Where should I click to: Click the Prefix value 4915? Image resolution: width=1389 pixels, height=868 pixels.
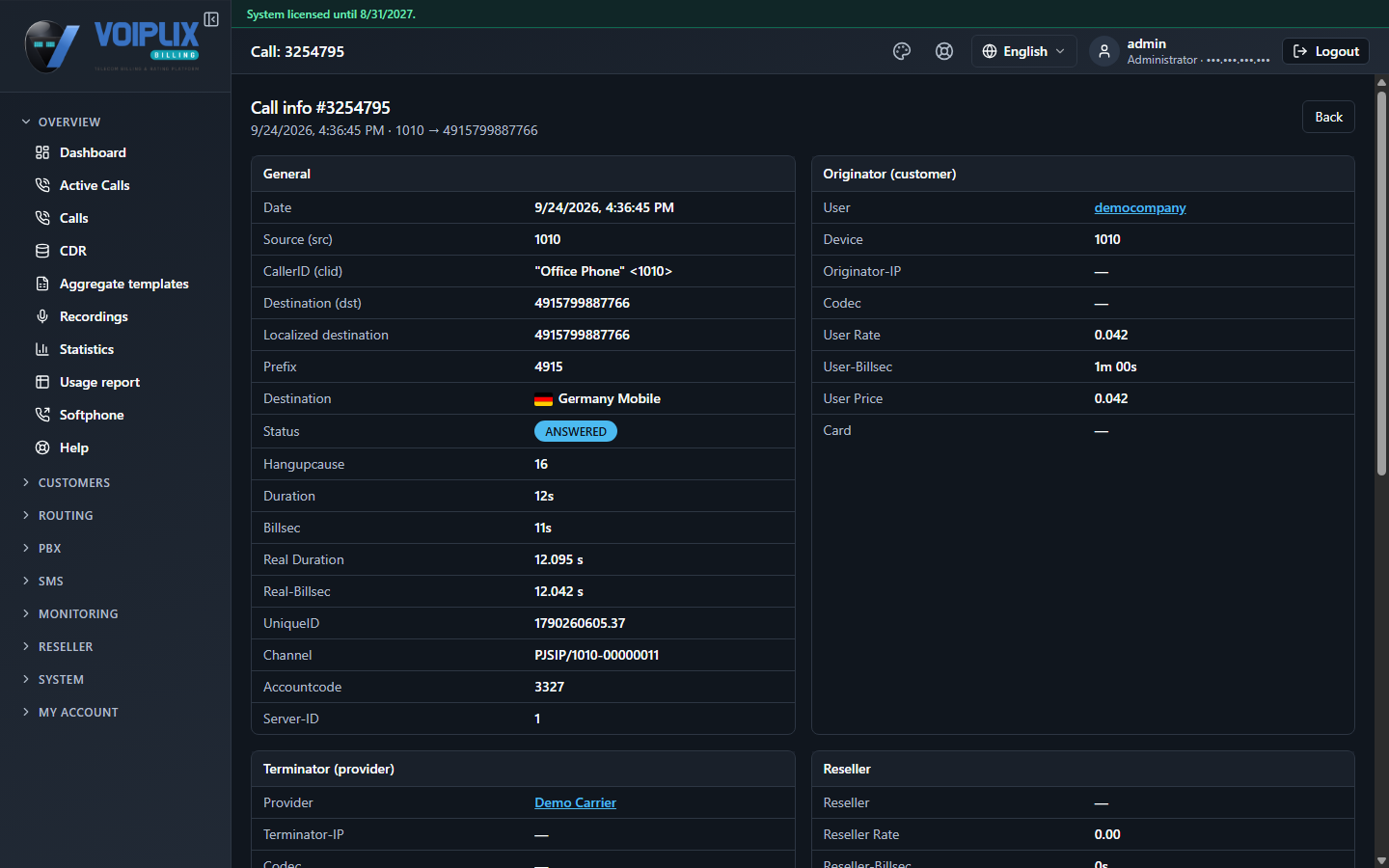click(x=548, y=366)
